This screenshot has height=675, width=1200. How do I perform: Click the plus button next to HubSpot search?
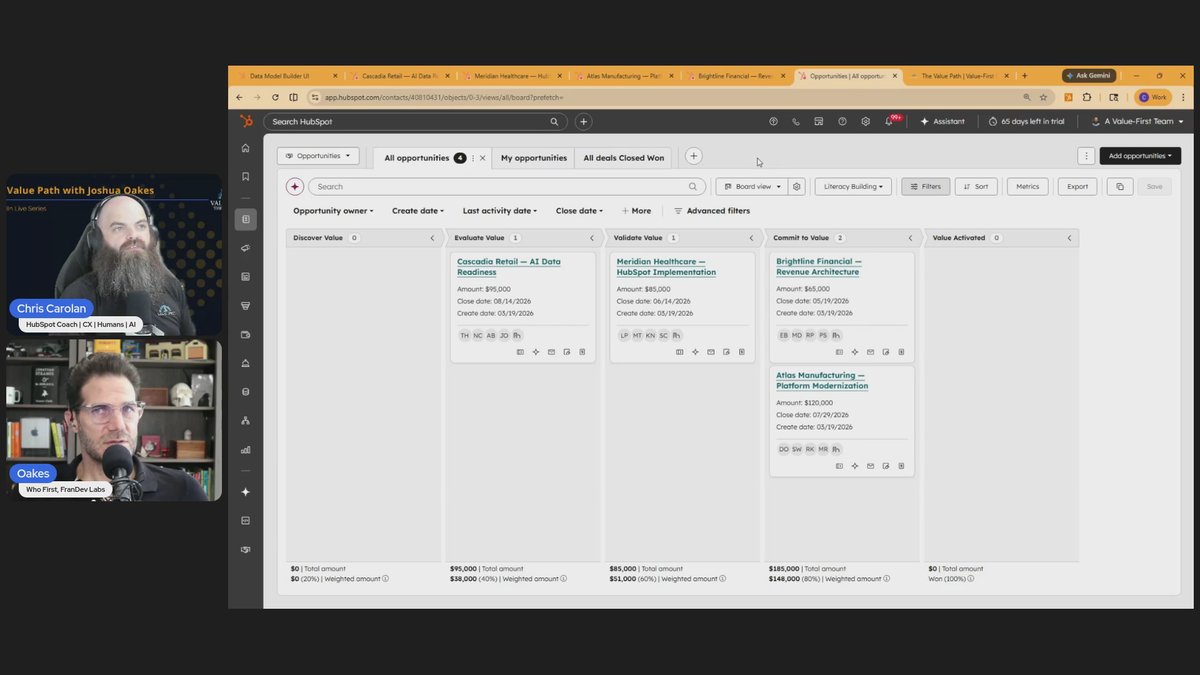584,121
